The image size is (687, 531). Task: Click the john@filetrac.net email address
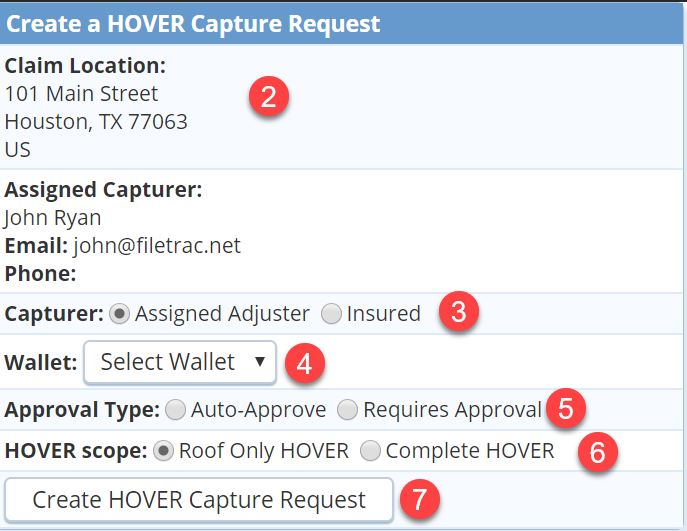(x=157, y=245)
